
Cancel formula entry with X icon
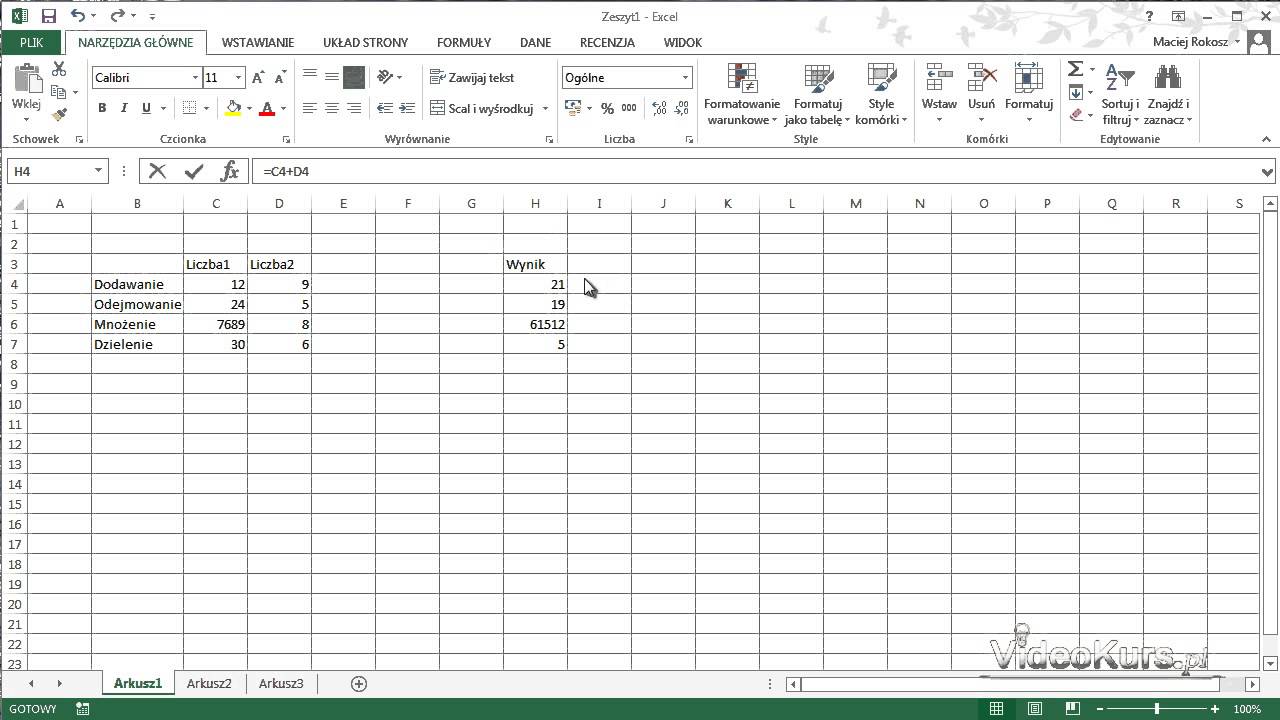[x=157, y=171]
